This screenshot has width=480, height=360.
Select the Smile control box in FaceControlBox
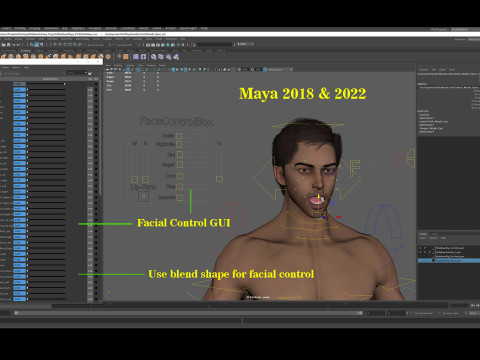(179, 136)
